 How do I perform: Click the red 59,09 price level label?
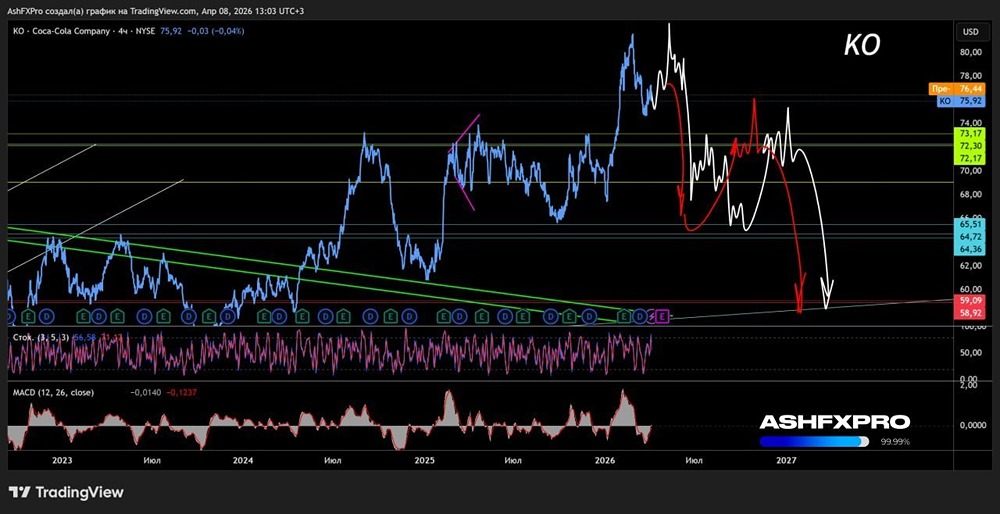coord(970,299)
